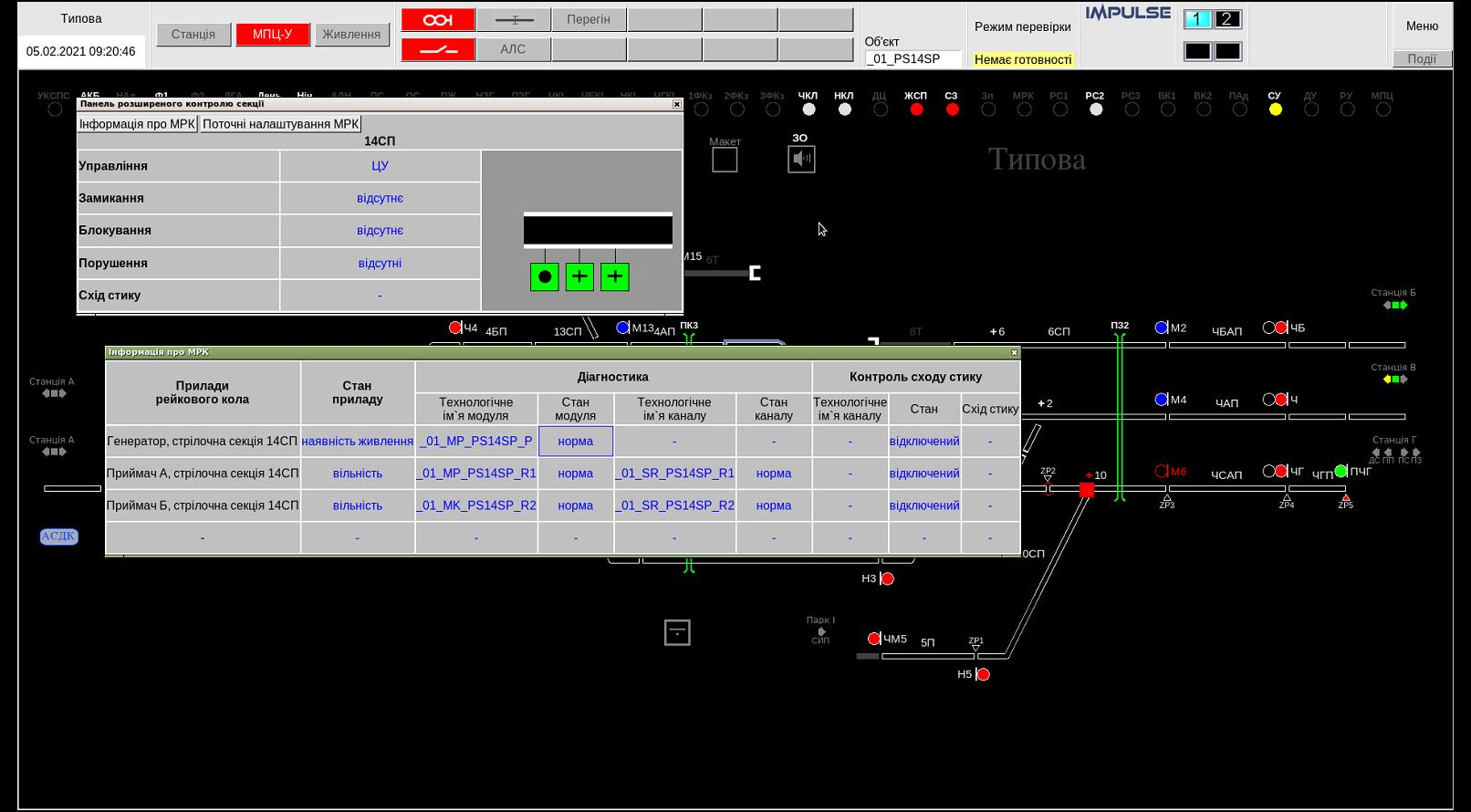Switch to screen 2 toggle
This screenshot has height=812, width=1471.
pyautogui.click(x=1227, y=19)
